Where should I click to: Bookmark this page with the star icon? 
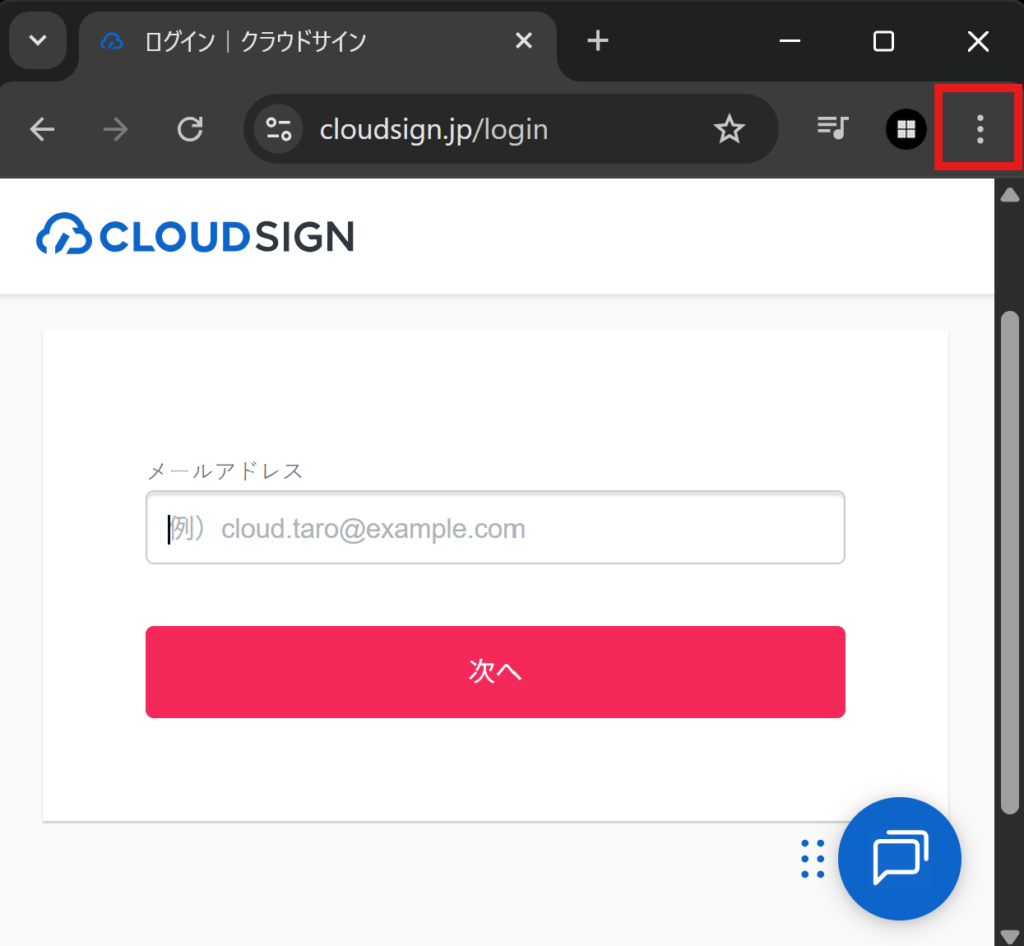click(729, 129)
